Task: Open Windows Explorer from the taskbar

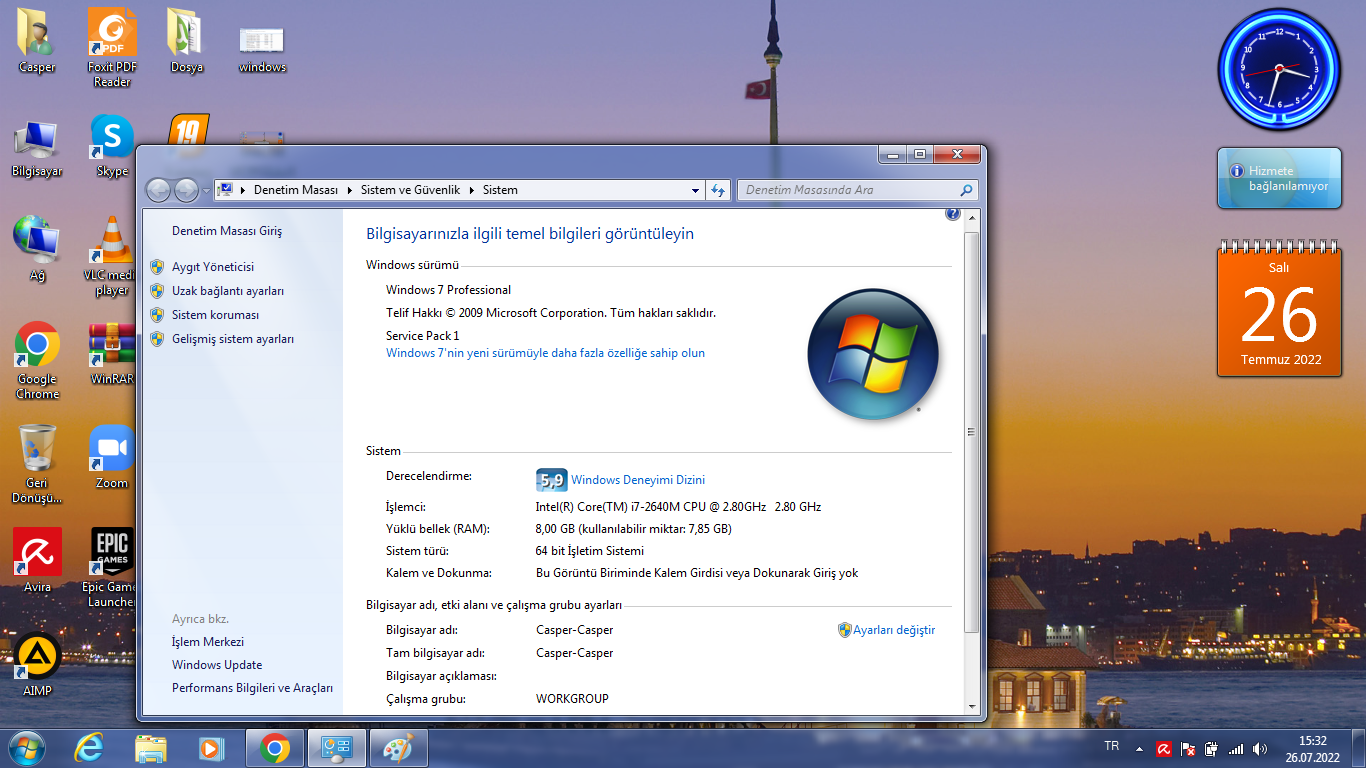Action: coord(151,748)
